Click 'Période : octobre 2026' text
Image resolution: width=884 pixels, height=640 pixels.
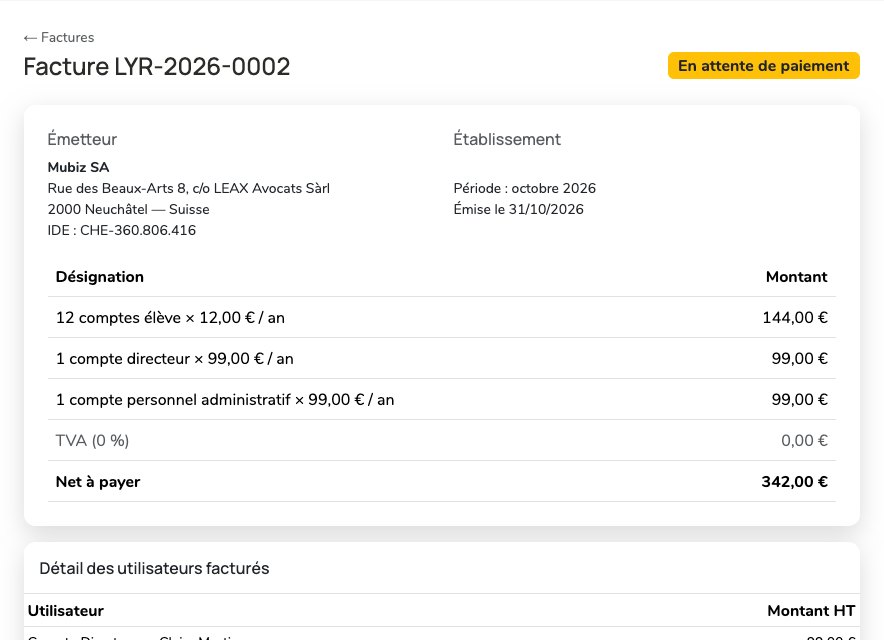pos(524,188)
